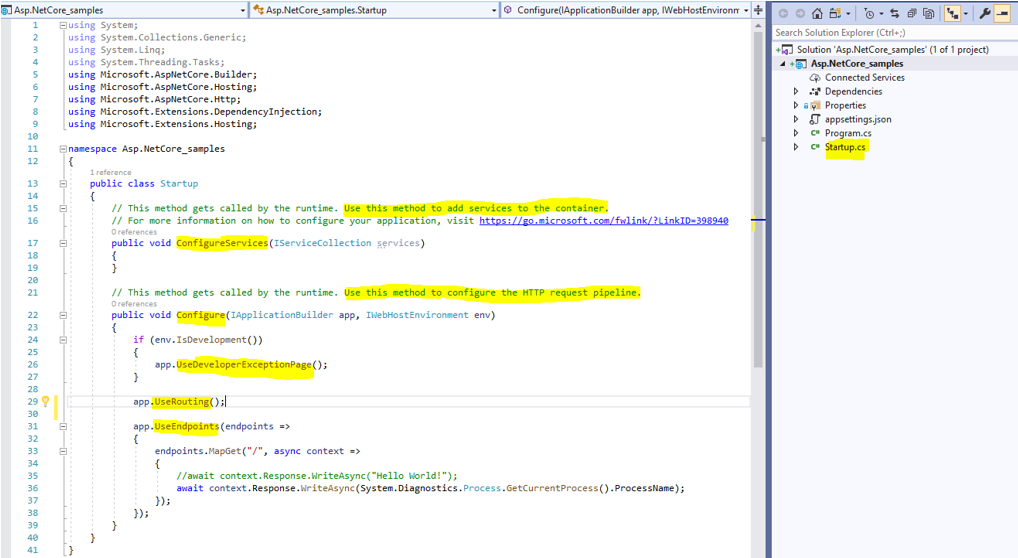Click the editor vertical scrollbar thumb

tap(758, 200)
